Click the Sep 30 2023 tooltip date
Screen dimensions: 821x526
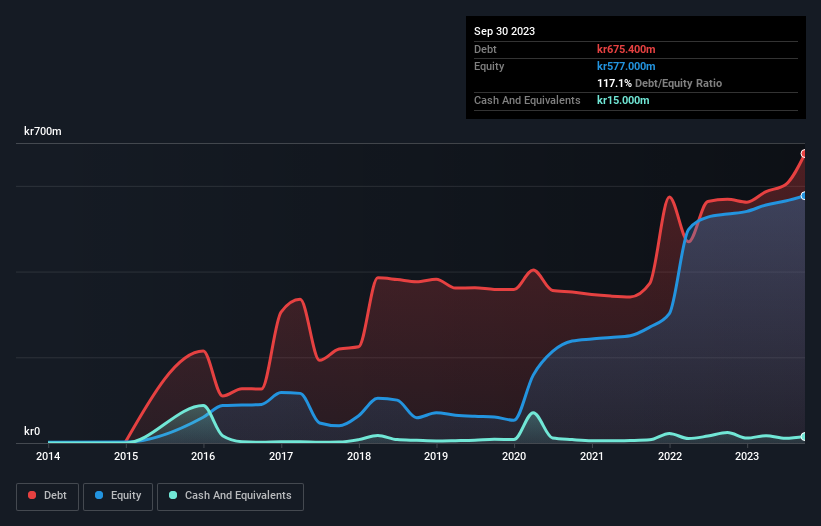[x=504, y=31]
